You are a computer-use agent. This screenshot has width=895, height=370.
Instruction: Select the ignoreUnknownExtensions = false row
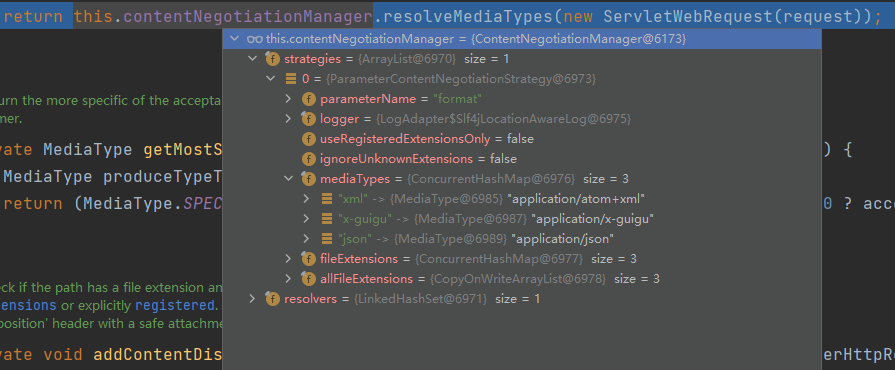[522, 159]
